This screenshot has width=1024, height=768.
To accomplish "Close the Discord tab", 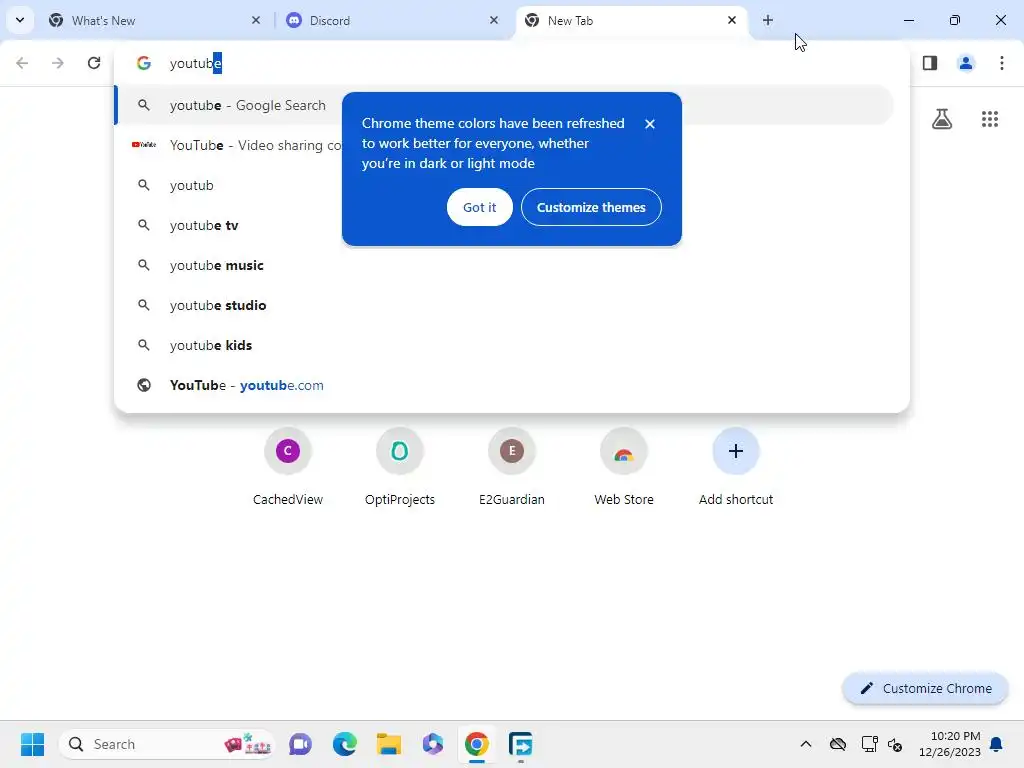I will pyautogui.click(x=494, y=20).
